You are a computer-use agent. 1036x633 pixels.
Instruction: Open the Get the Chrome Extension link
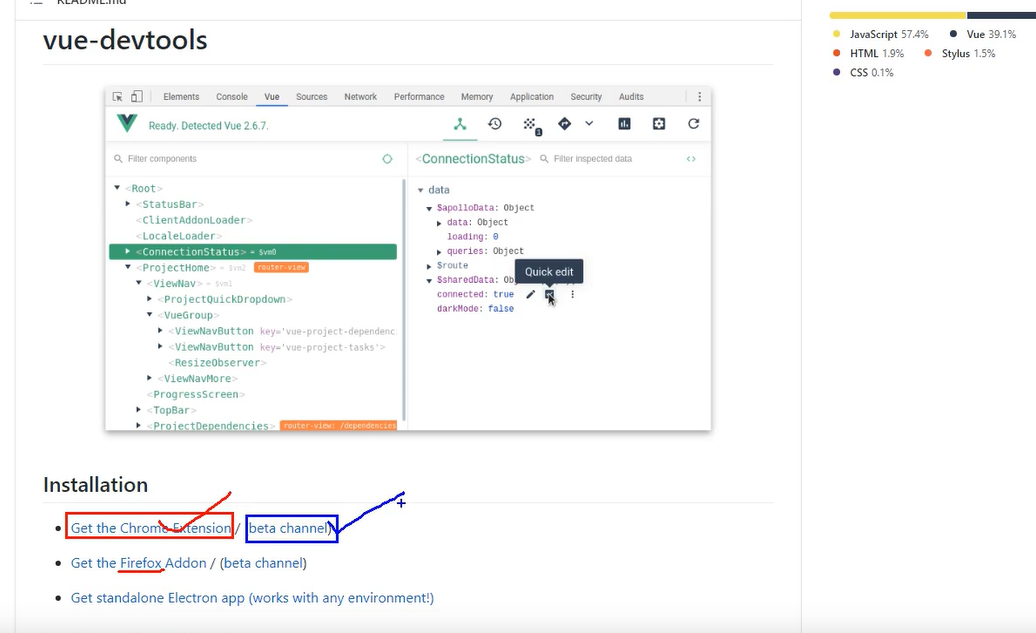coord(151,528)
